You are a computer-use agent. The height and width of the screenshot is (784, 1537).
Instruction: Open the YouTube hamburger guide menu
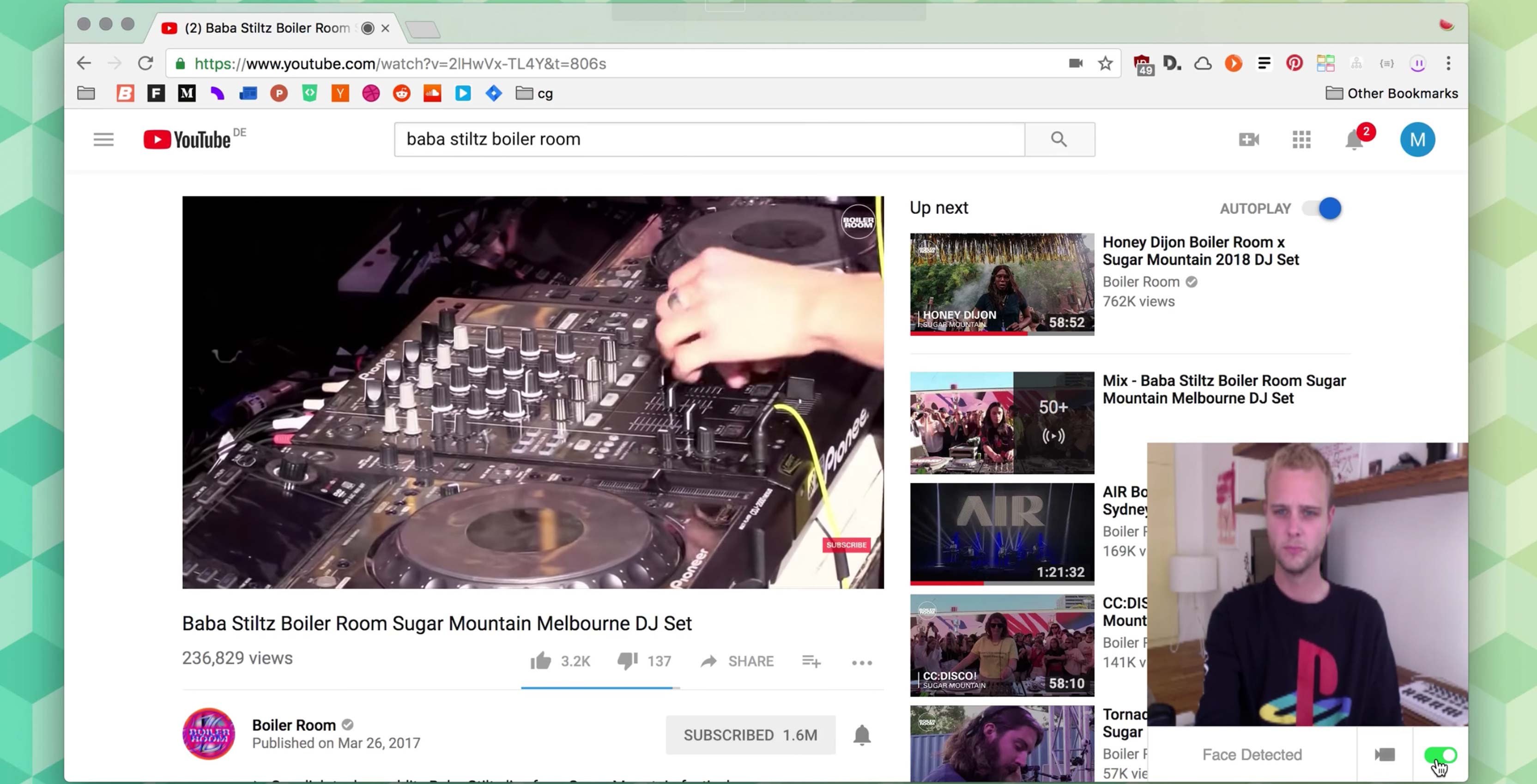(103, 139)
